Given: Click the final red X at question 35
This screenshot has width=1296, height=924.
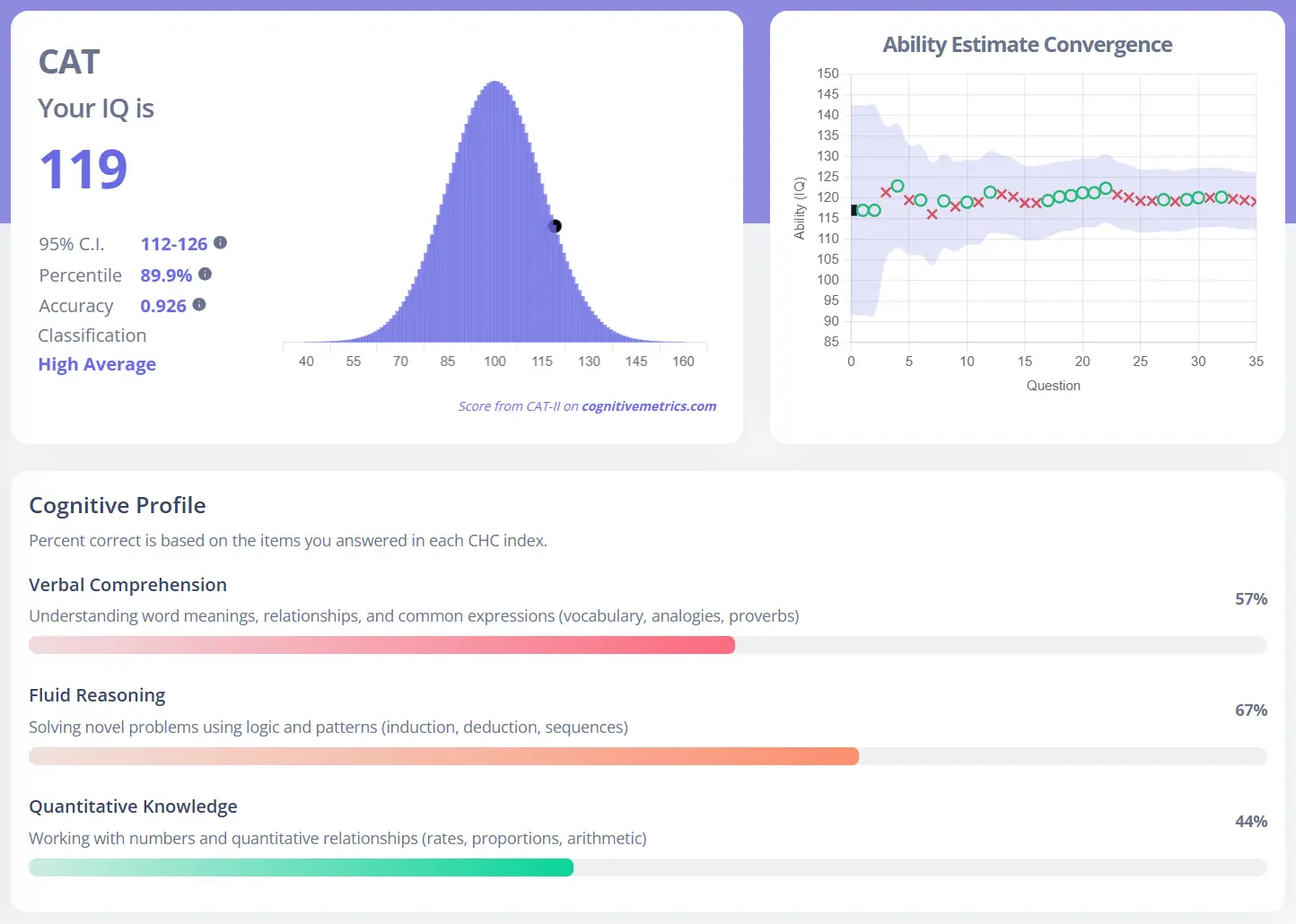Looking at the screenshot, I should pos(1255,202).
